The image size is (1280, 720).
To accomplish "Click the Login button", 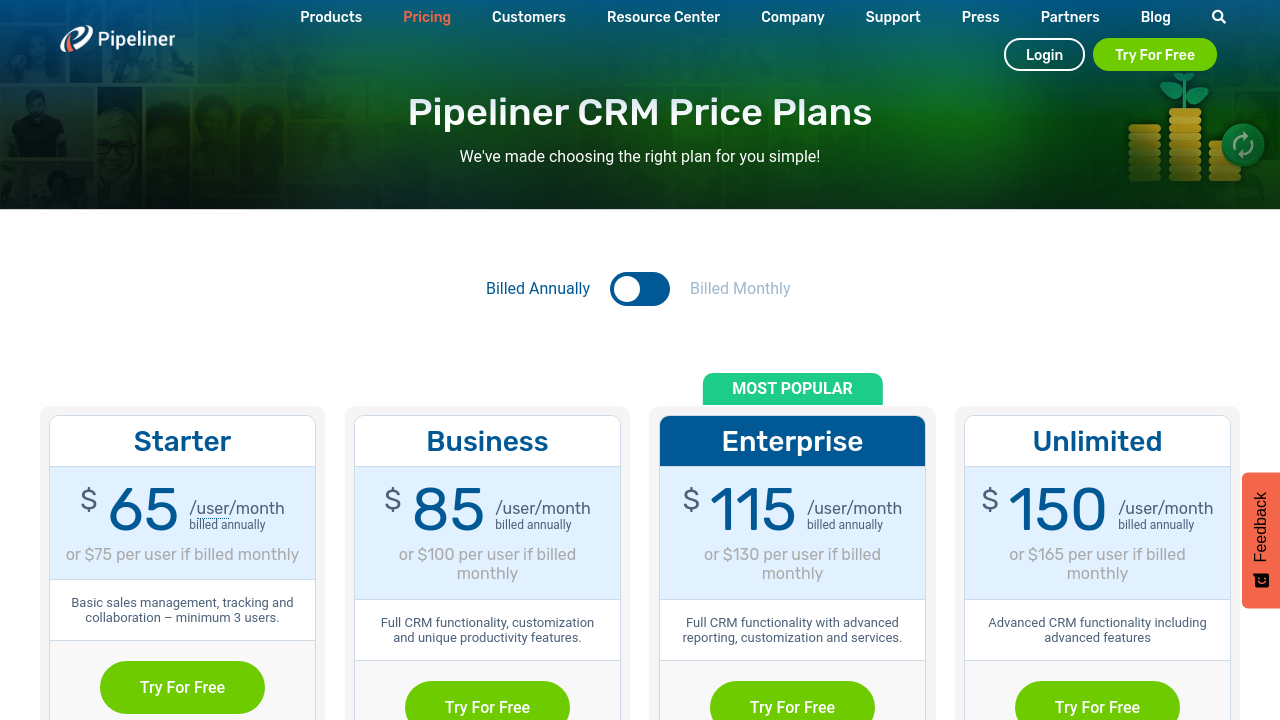I will (1044, 55).
